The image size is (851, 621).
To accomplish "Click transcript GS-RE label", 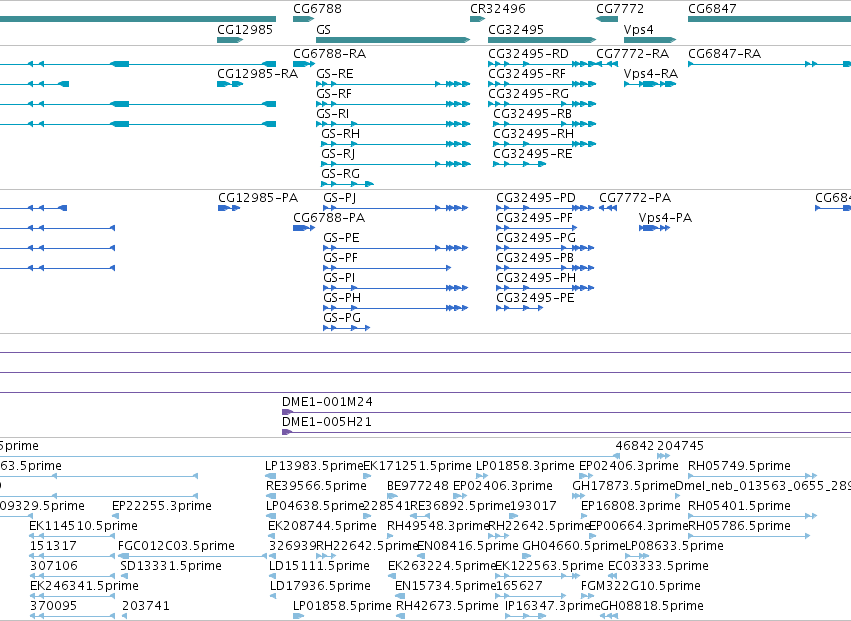I will [x=335, y=74].
